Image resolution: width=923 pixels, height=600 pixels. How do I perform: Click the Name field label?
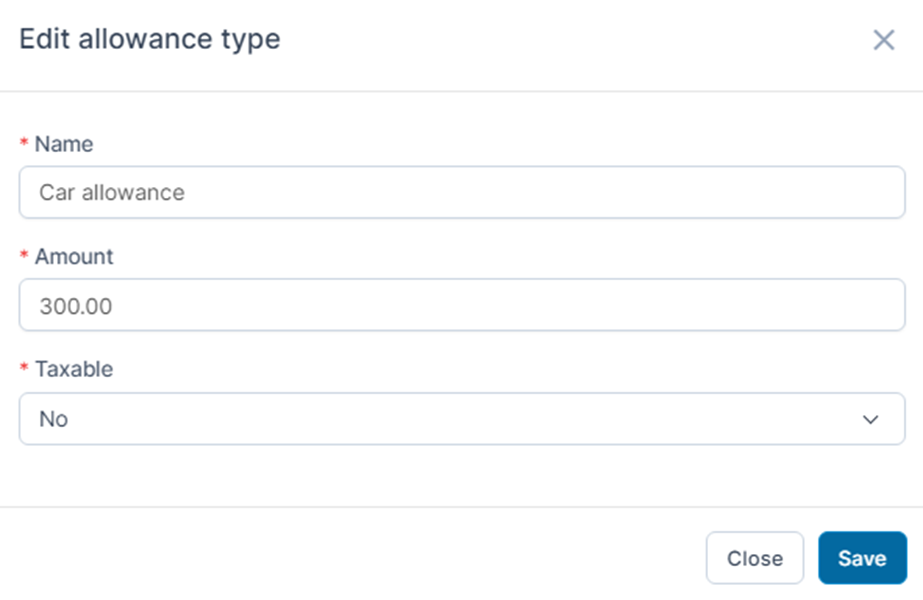coord(64,144)
